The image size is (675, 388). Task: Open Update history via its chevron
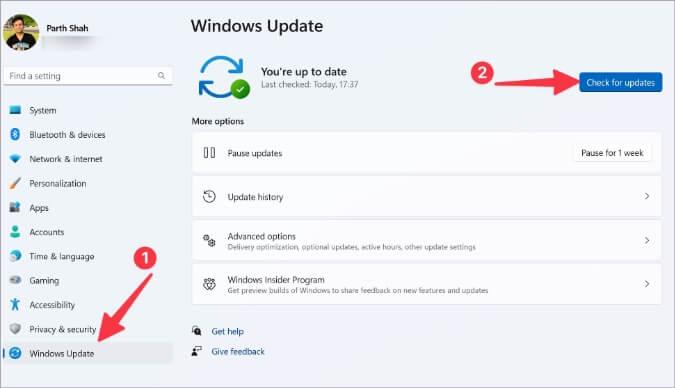pyautogui.click(x=647, y=196)
